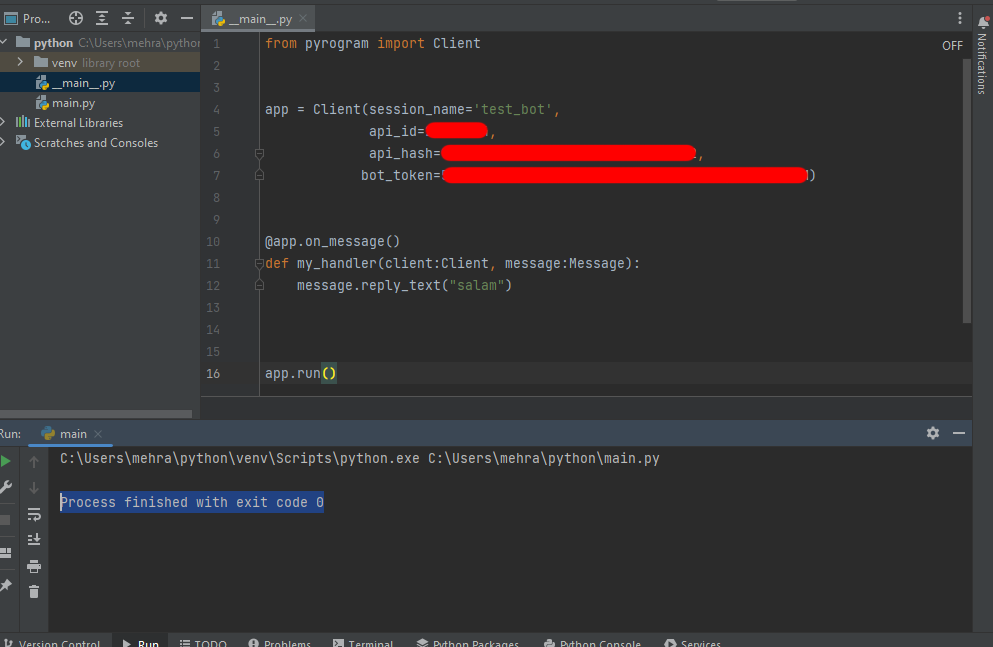Fold the my_handler function at line 11
Image resolution: width=993 pixels, height=647 pixels.
point(259,264)
